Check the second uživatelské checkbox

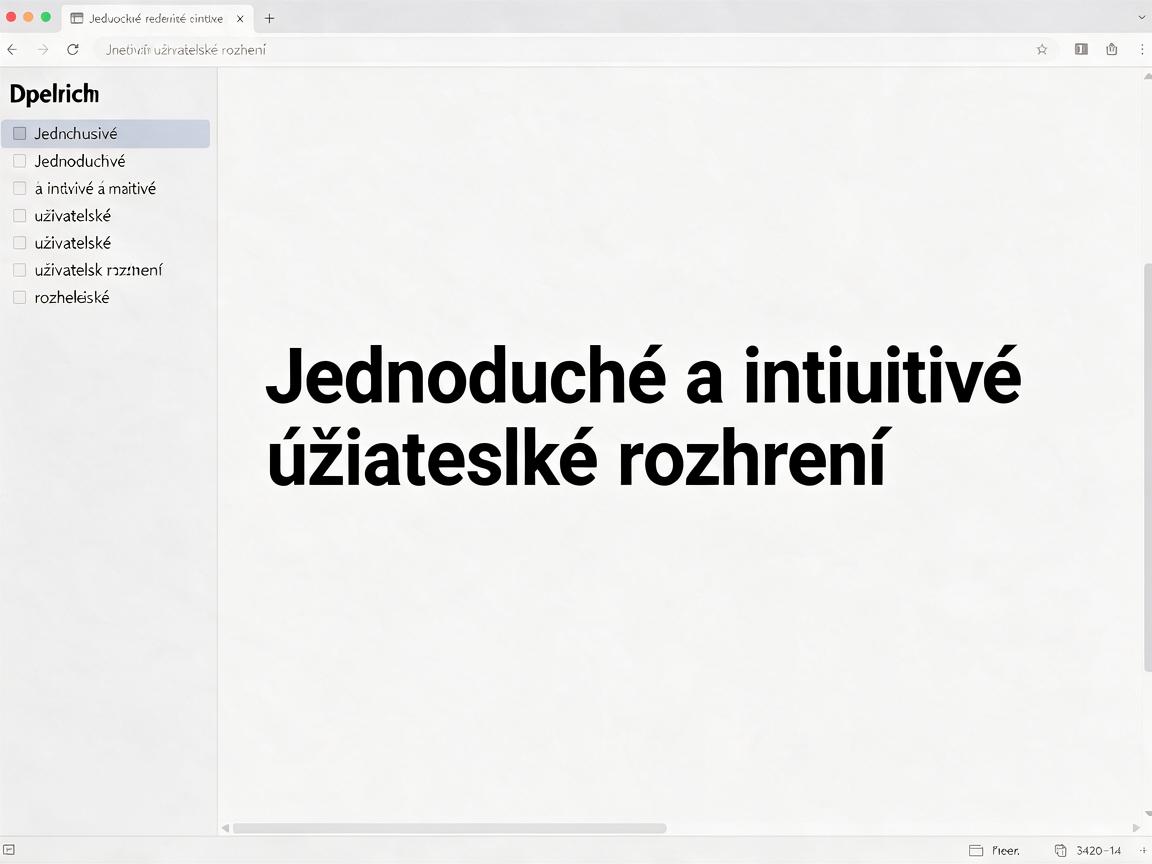click(x=20, y=242)
